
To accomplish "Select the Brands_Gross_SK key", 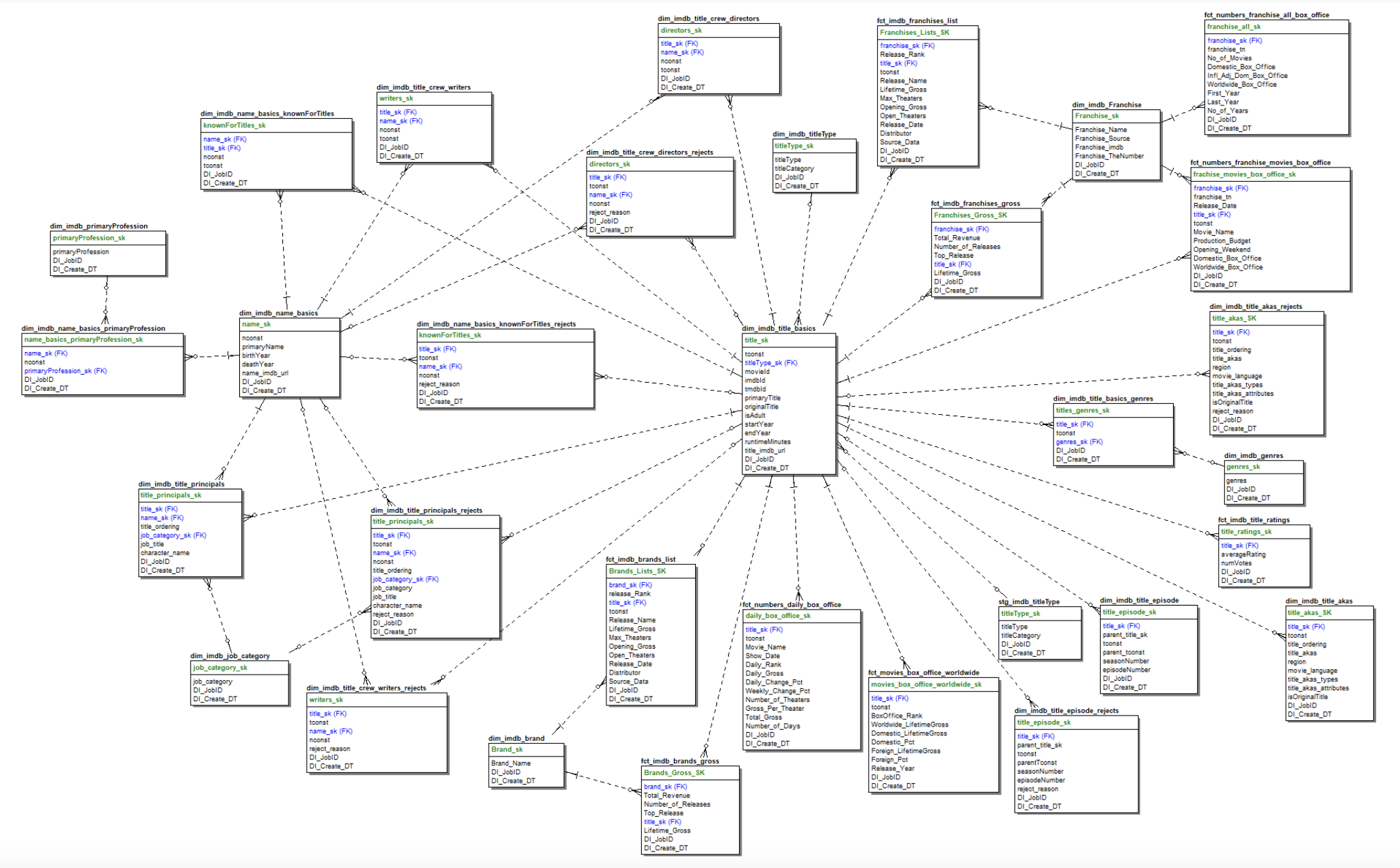I will click(x=674, y=773).
